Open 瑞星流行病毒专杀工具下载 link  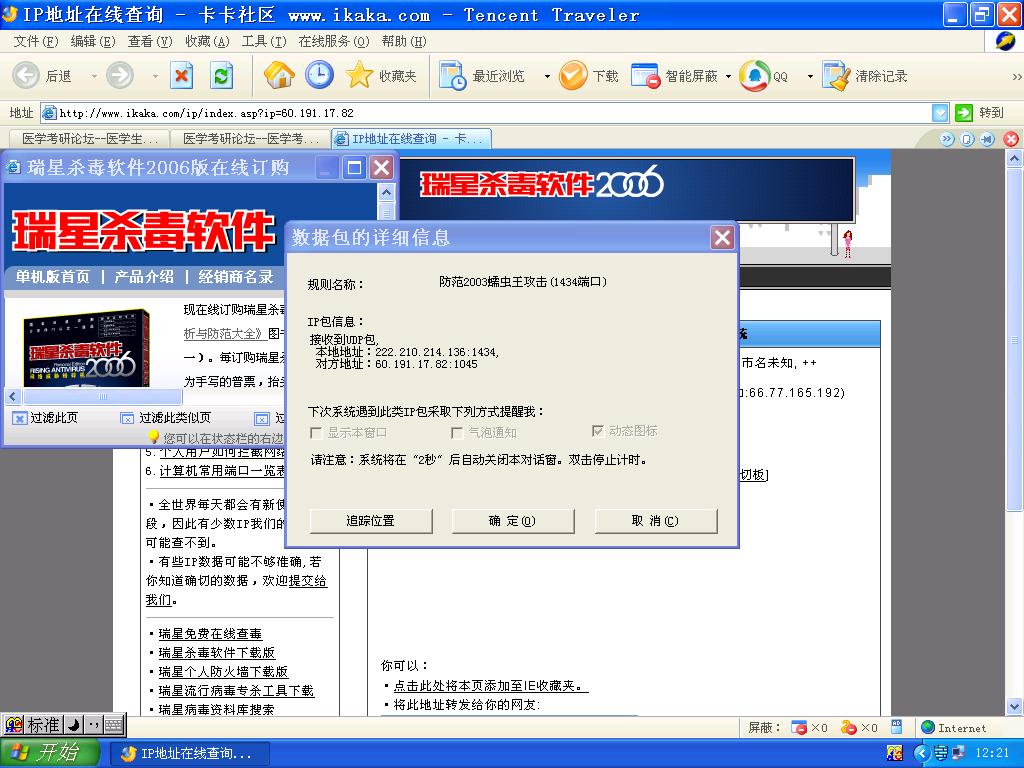click(236, 690)
